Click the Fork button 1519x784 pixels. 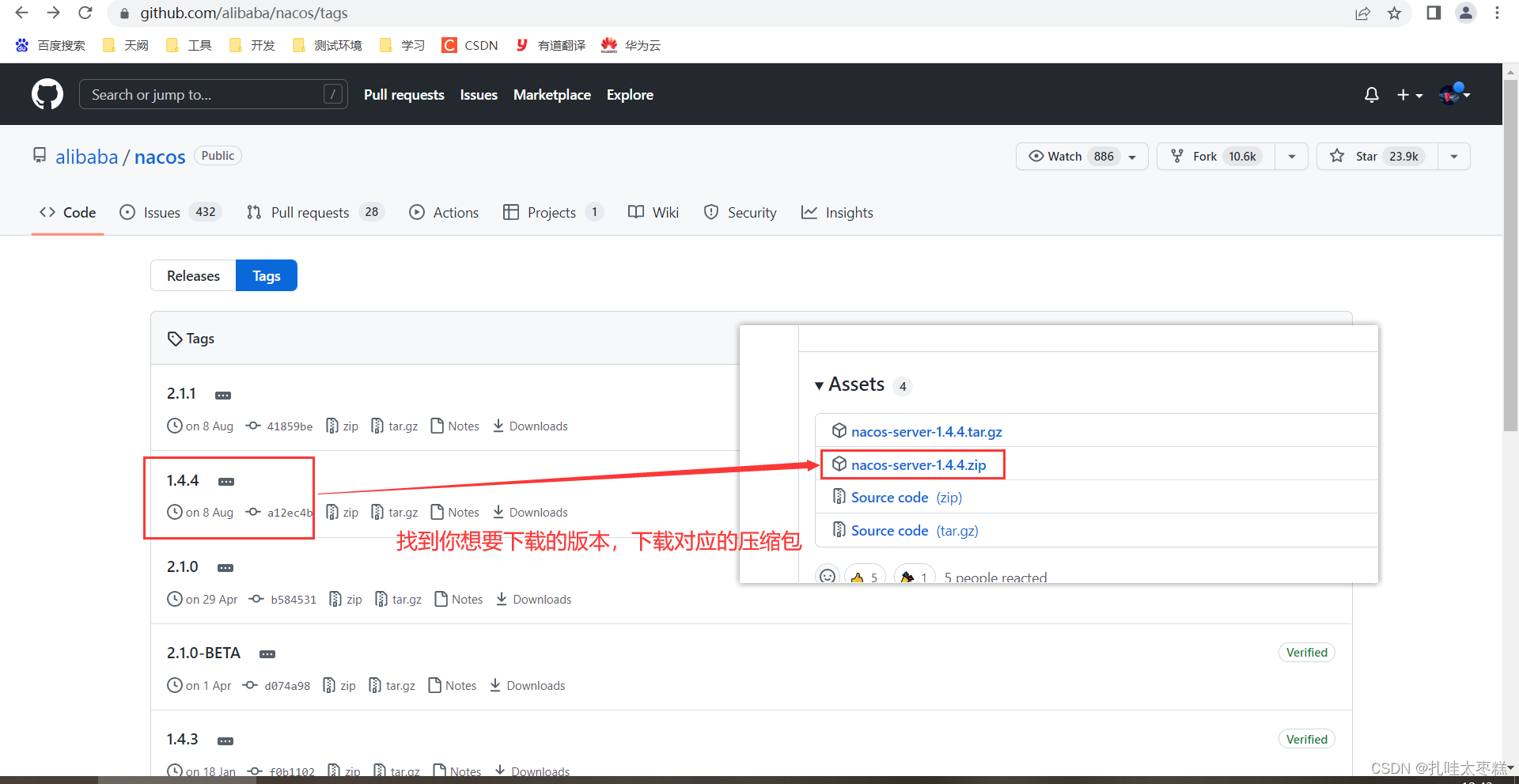point(1215,156)
